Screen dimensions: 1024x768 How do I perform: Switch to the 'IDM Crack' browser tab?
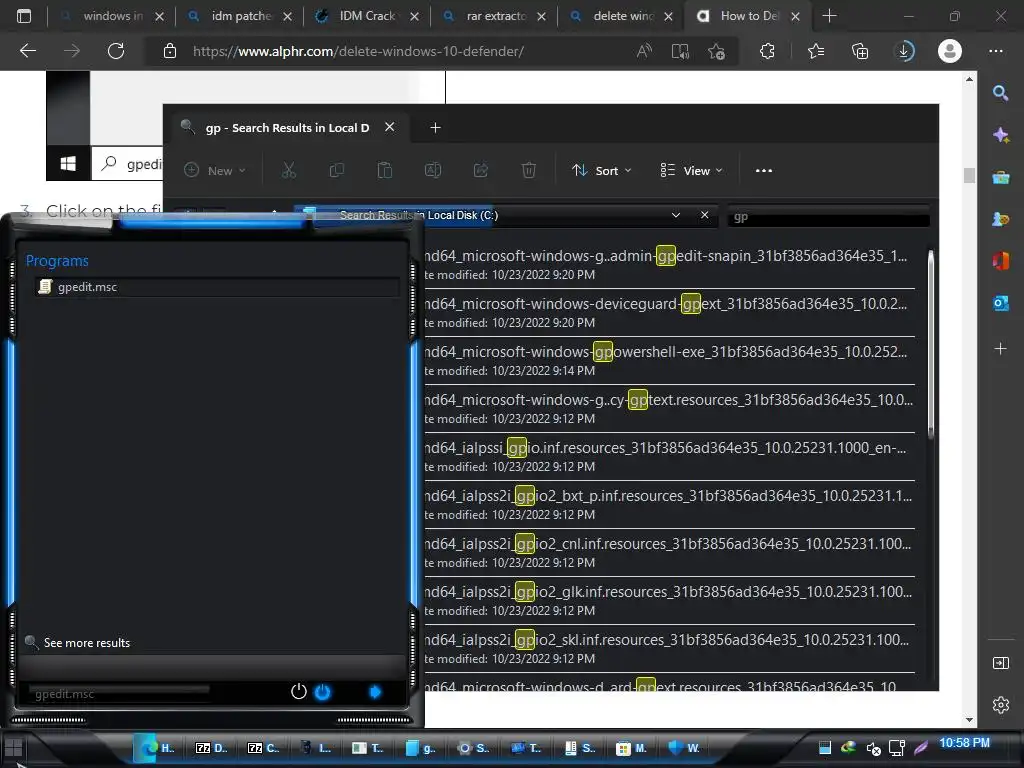(367, 16)
